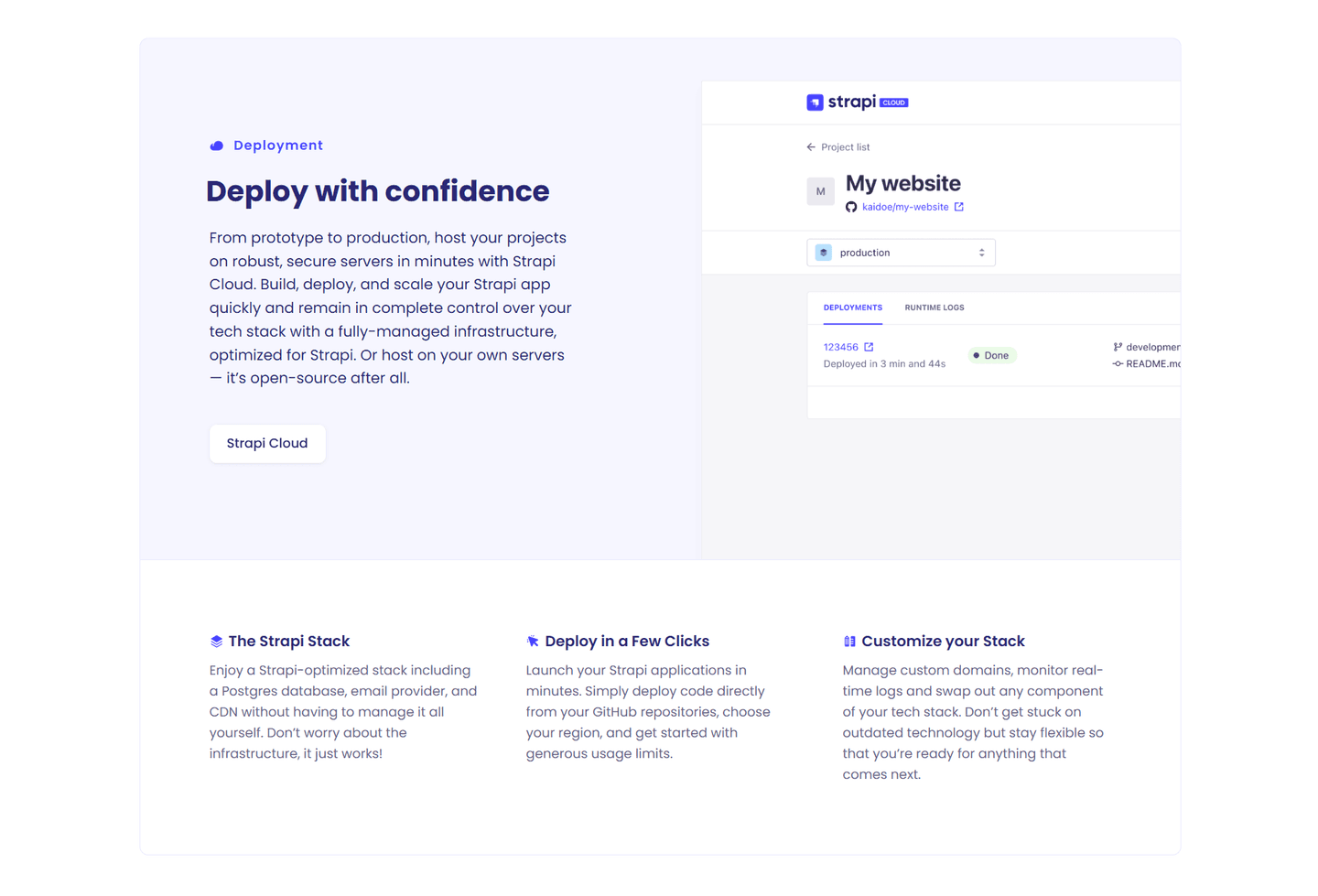Click the cursor icon beside Deploy in a Few Clicks
Screen dimensions: 1318x896
(x=533, y=642)
